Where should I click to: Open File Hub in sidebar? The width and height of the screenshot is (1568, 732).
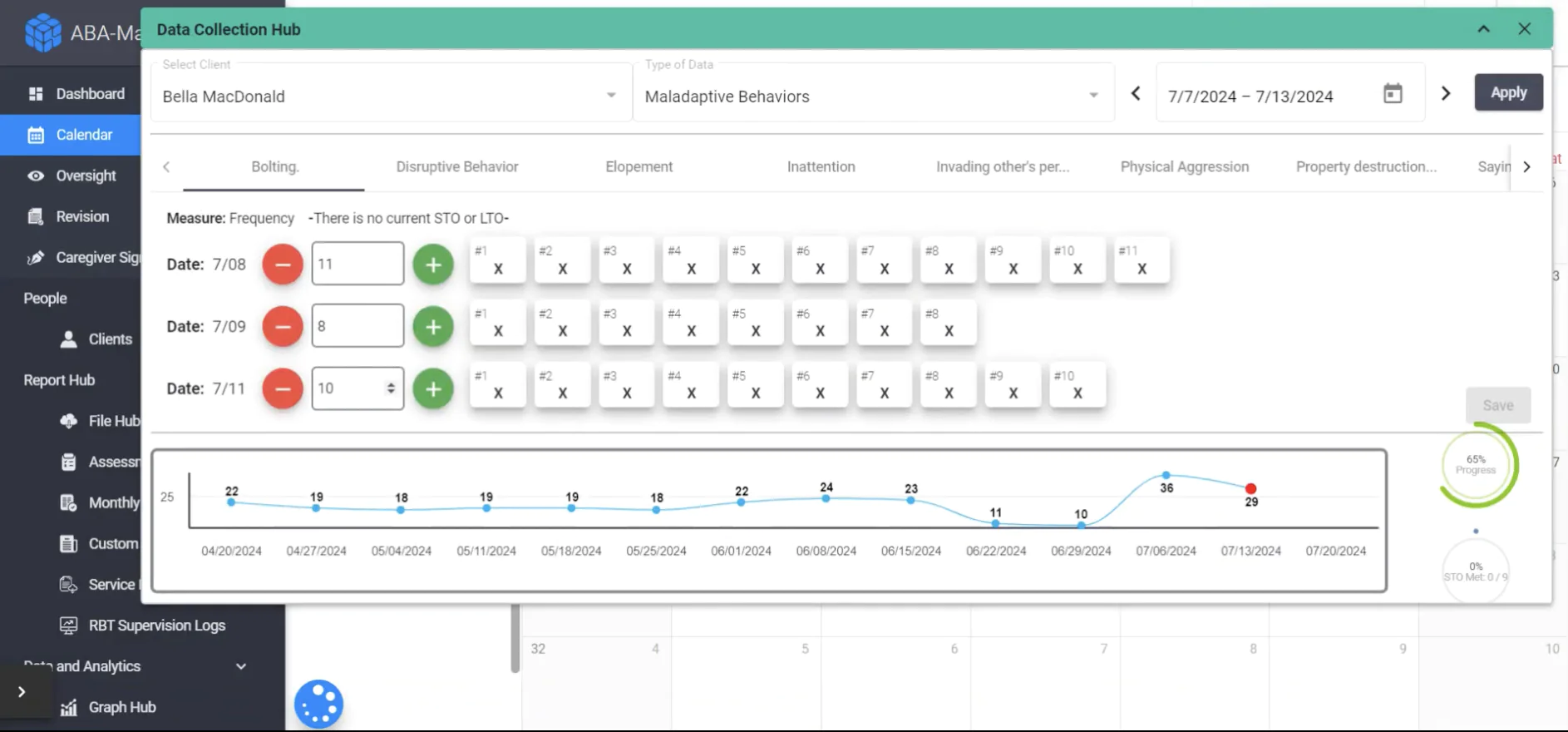click(100, 421)
